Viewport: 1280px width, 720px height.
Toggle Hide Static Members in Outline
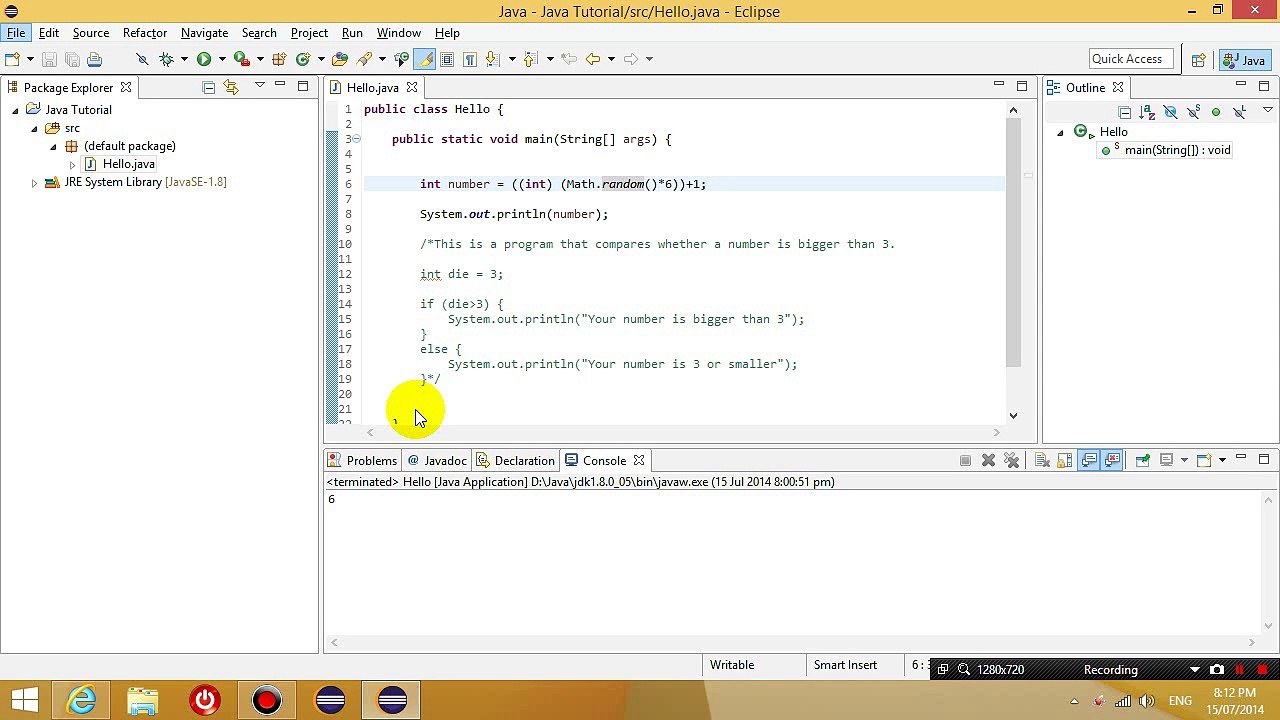click(x=1194, y=113)
